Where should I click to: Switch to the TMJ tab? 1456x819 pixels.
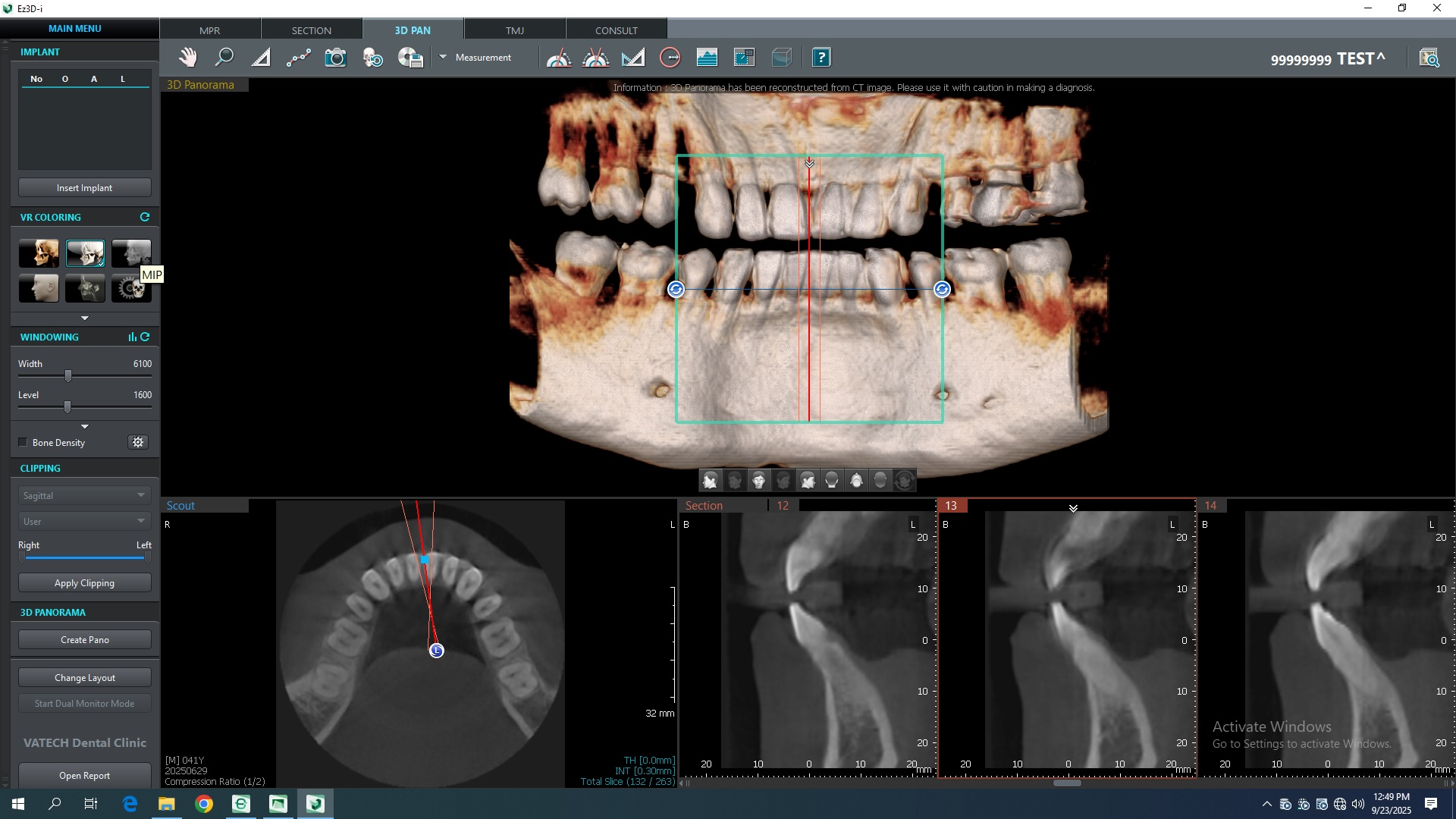pyautogui.click(x=514, y=30)
